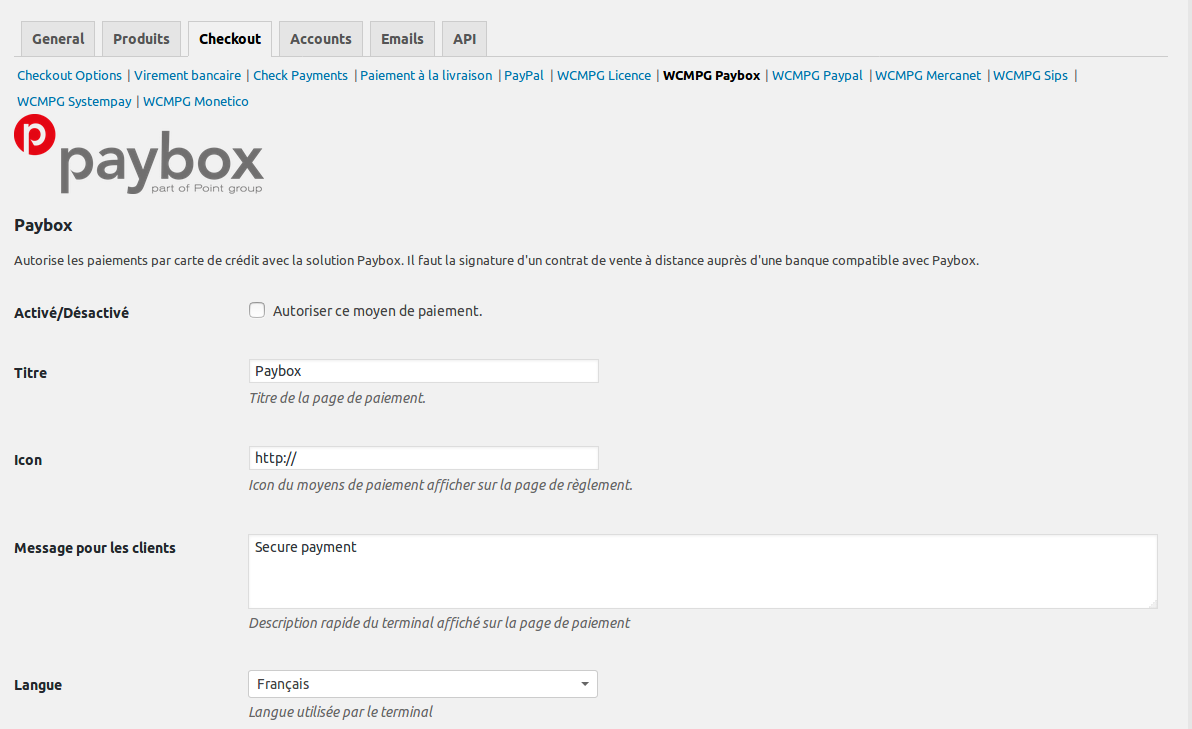Viewport: 1192px width, 729px height.
Task: Go to Virement bancaire settings
Action: click(x=187, y=75)
